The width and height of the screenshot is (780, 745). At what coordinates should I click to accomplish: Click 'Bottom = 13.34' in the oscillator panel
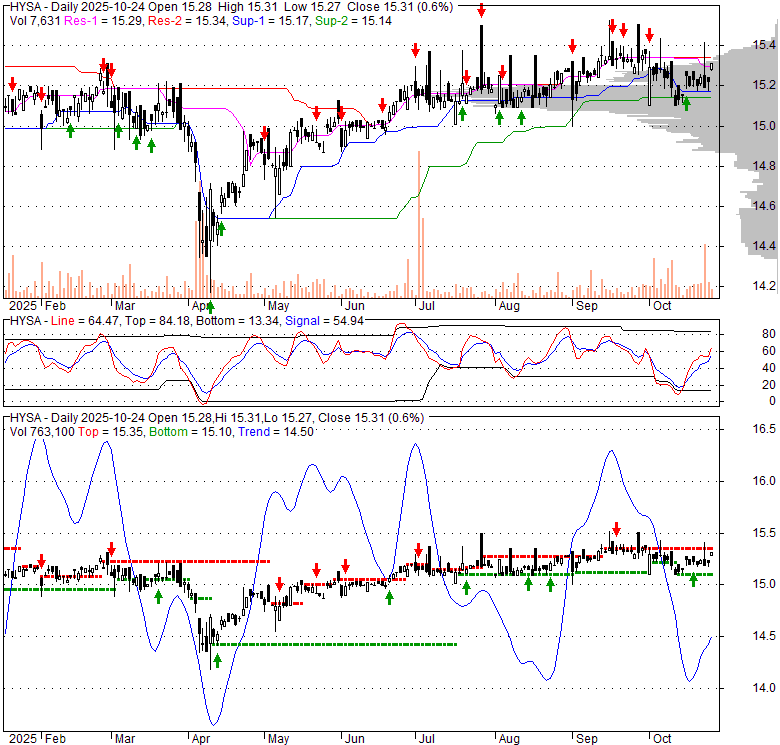click(237, 321)
